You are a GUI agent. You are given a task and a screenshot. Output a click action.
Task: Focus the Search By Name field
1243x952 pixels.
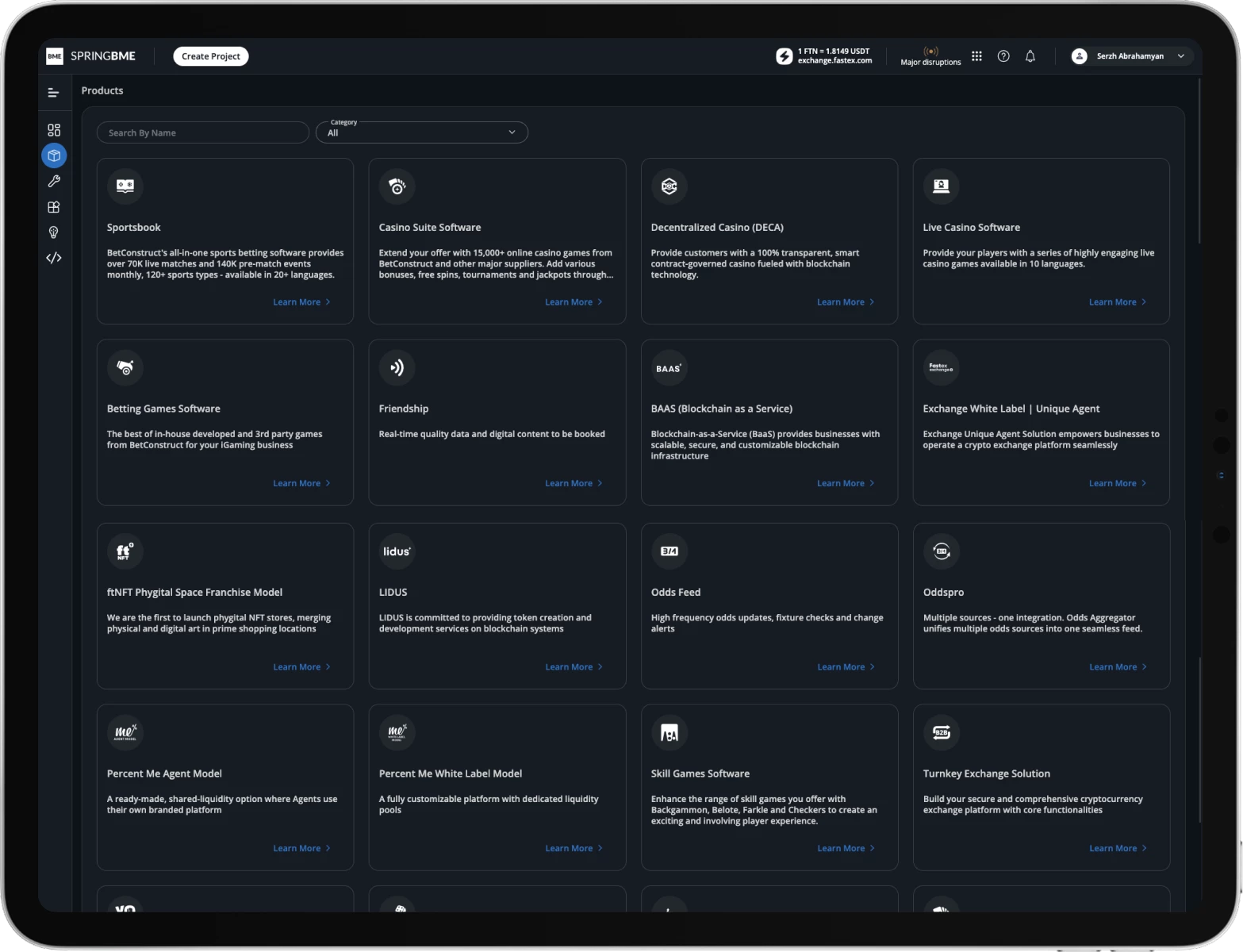pos(203,132)
